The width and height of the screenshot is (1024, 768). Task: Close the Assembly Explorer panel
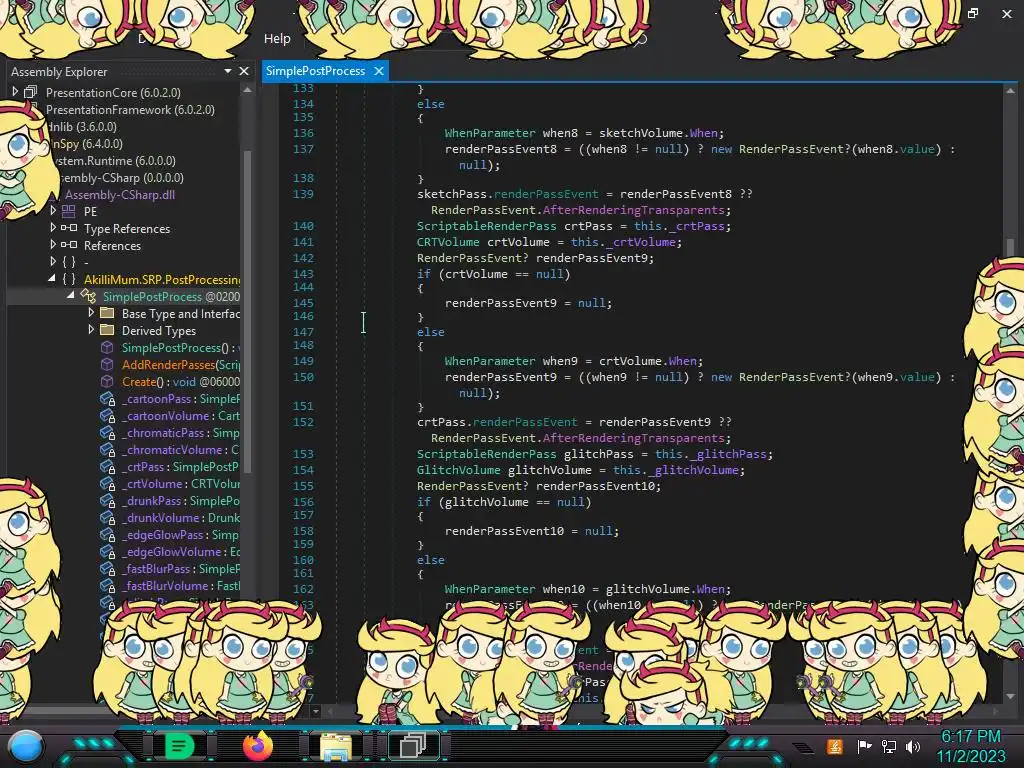coord(244,71)
